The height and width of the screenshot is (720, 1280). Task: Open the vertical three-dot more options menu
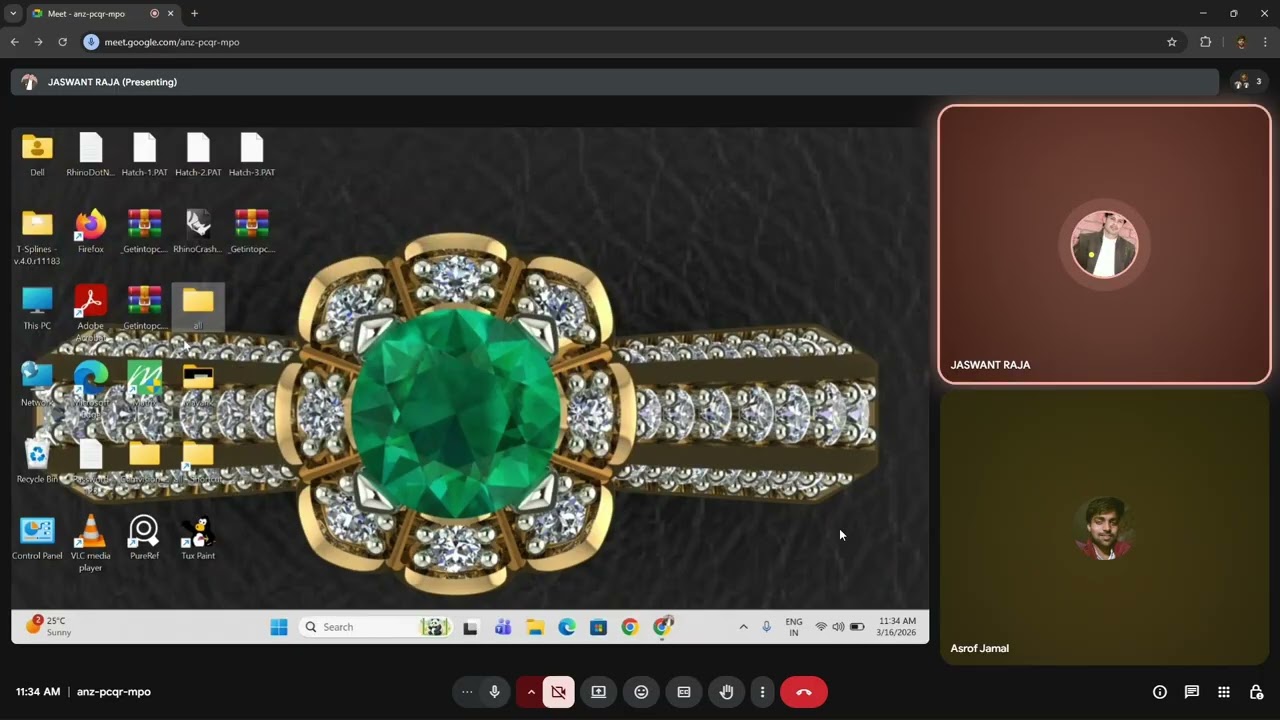(x=762, y=692)
